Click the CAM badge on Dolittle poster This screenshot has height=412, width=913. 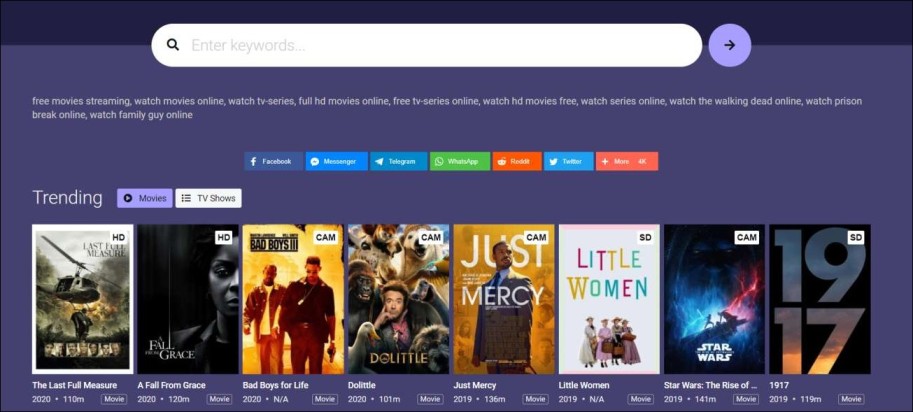coord(430,237)
